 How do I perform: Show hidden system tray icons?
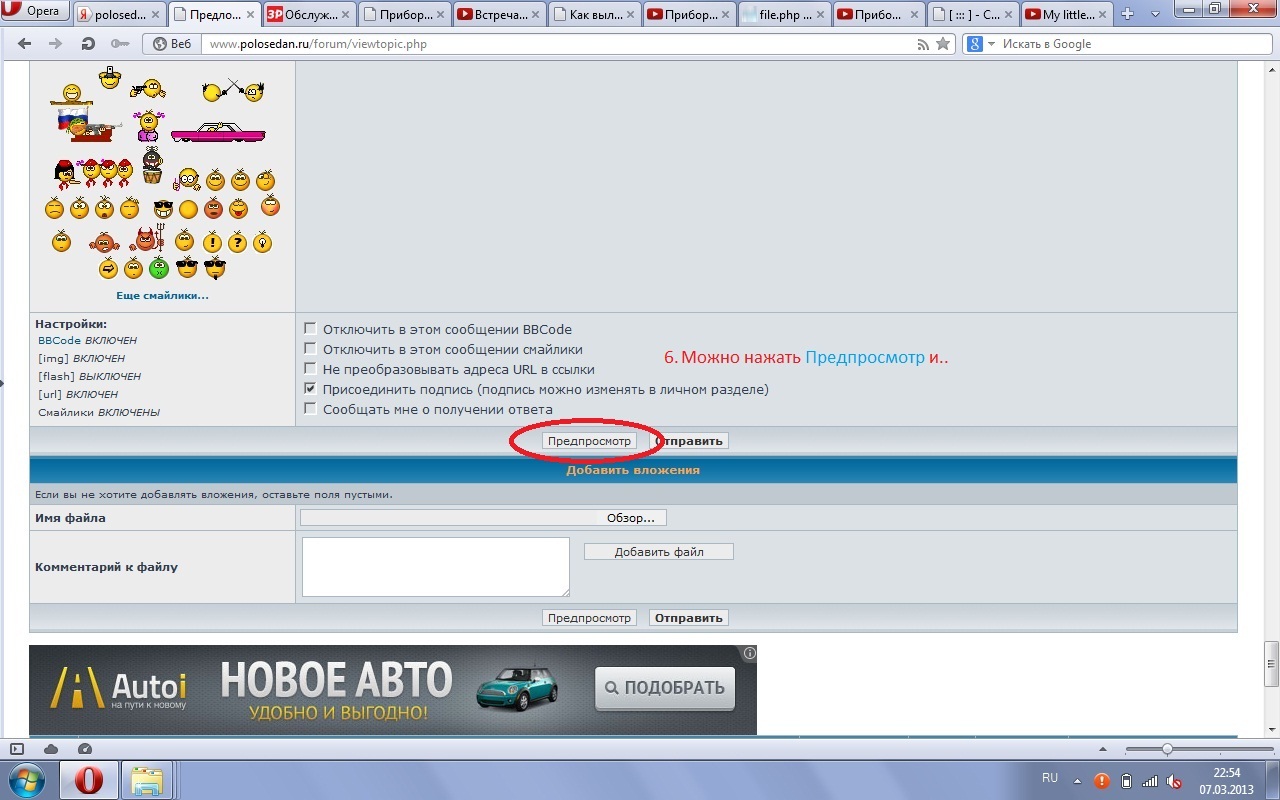click(x=1077, y=780)
